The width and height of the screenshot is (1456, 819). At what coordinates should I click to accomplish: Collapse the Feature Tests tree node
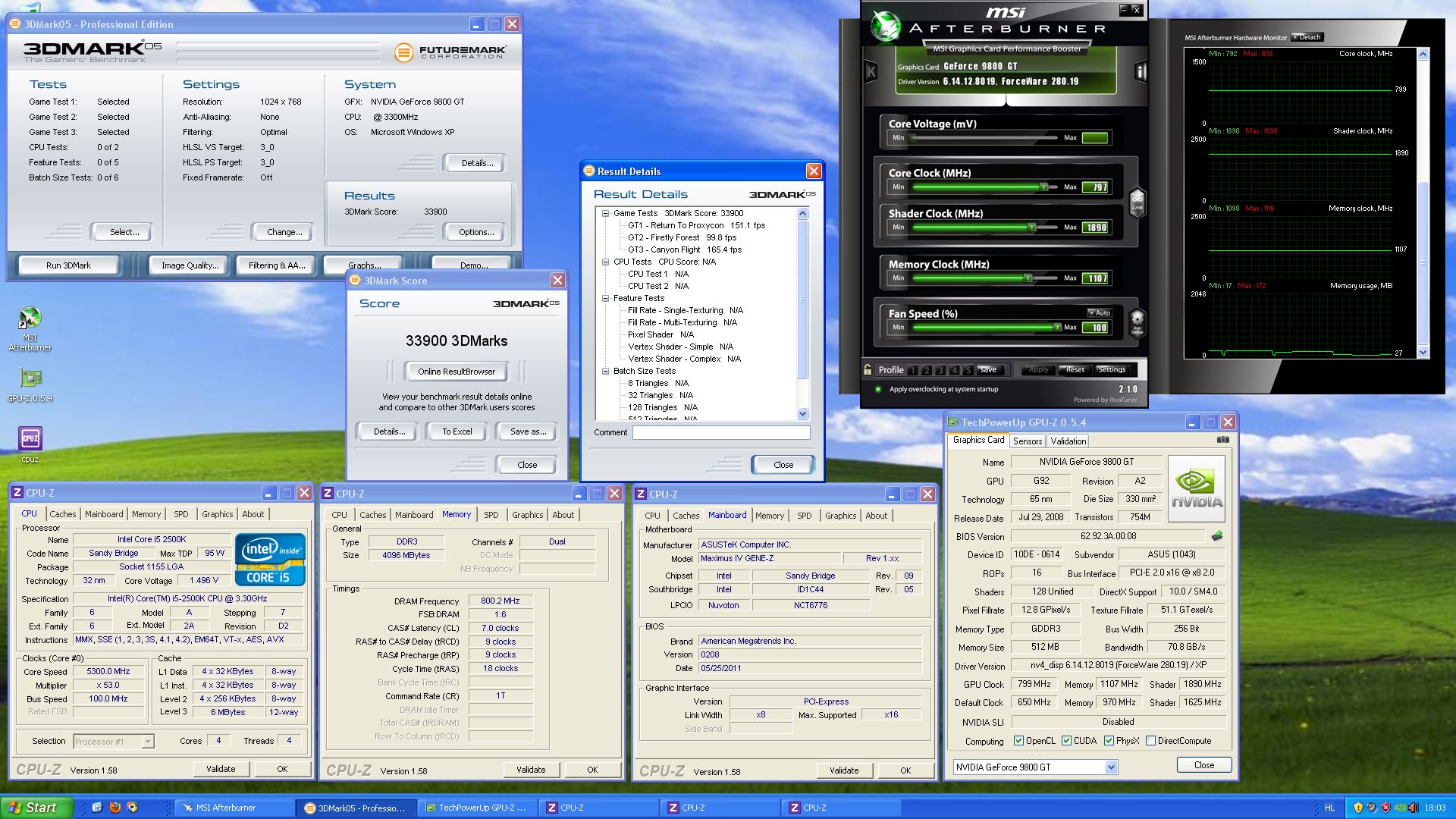click(606, 298)
